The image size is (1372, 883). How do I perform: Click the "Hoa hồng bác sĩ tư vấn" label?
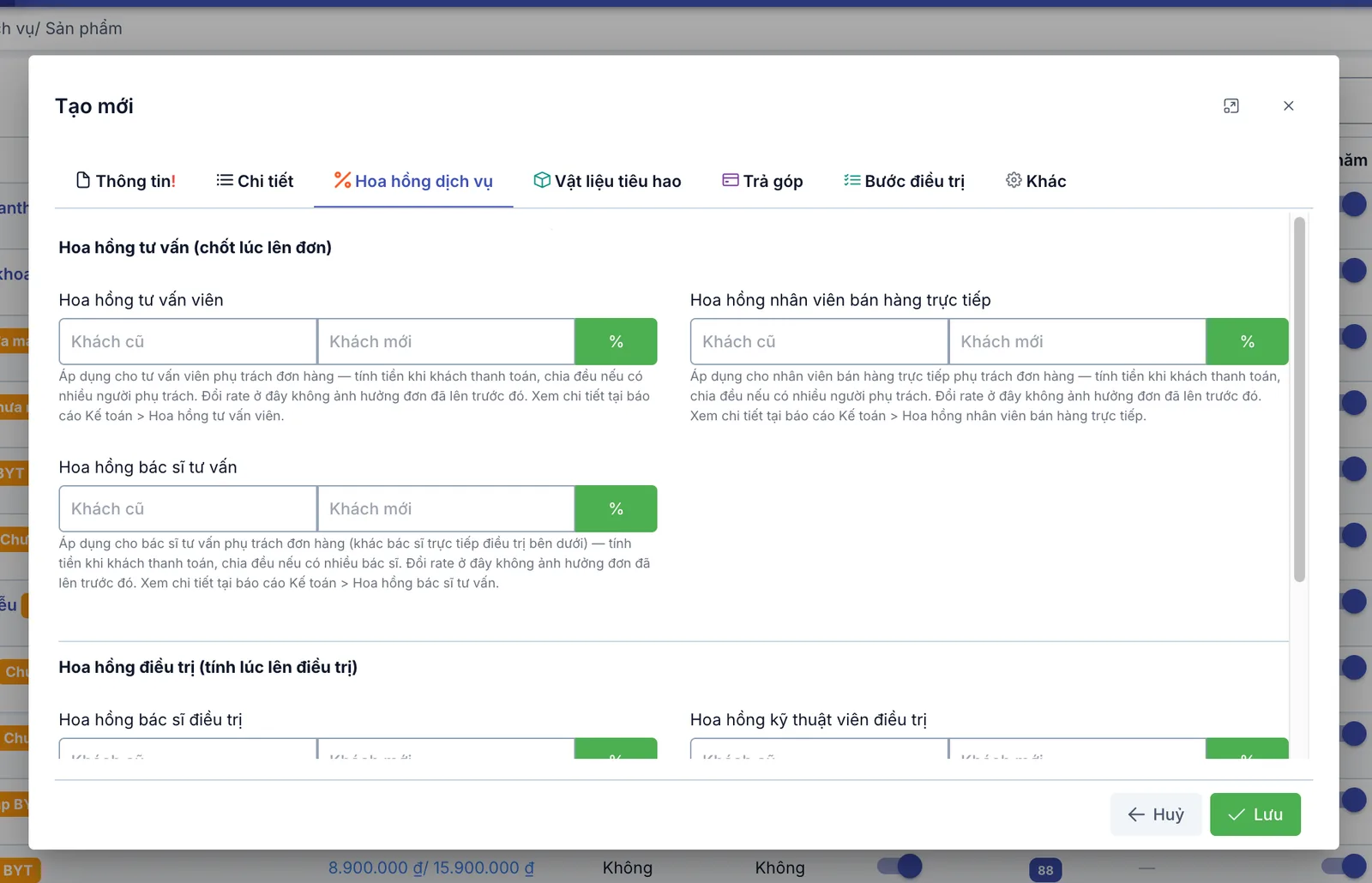pyautogui.click(x=148, y=467)
